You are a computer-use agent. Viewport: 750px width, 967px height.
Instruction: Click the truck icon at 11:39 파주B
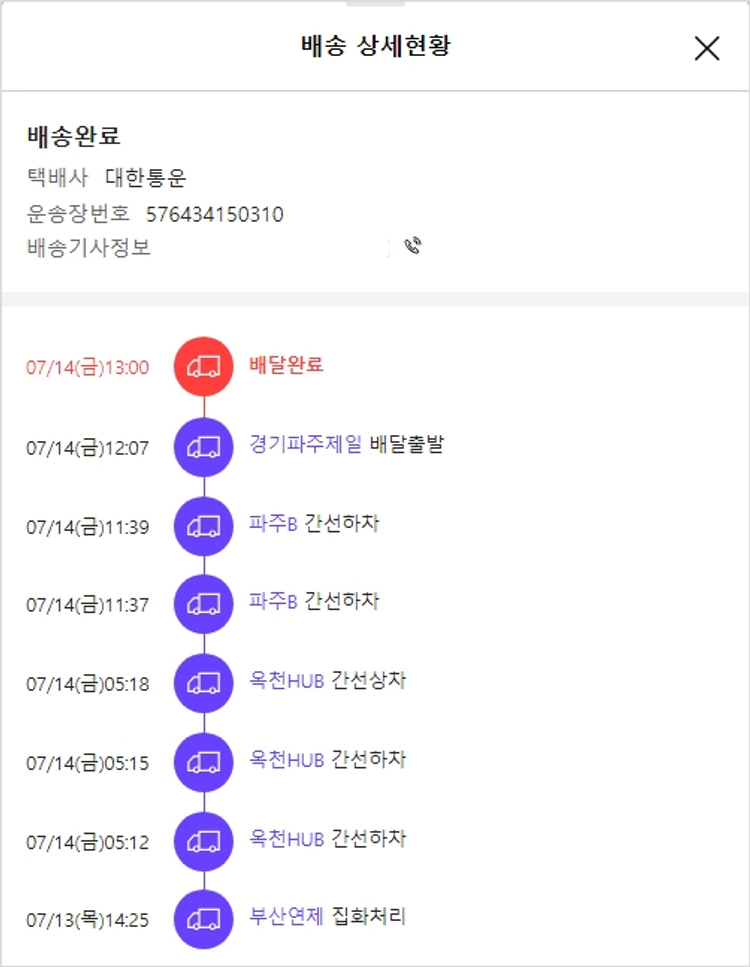point(204,525)
